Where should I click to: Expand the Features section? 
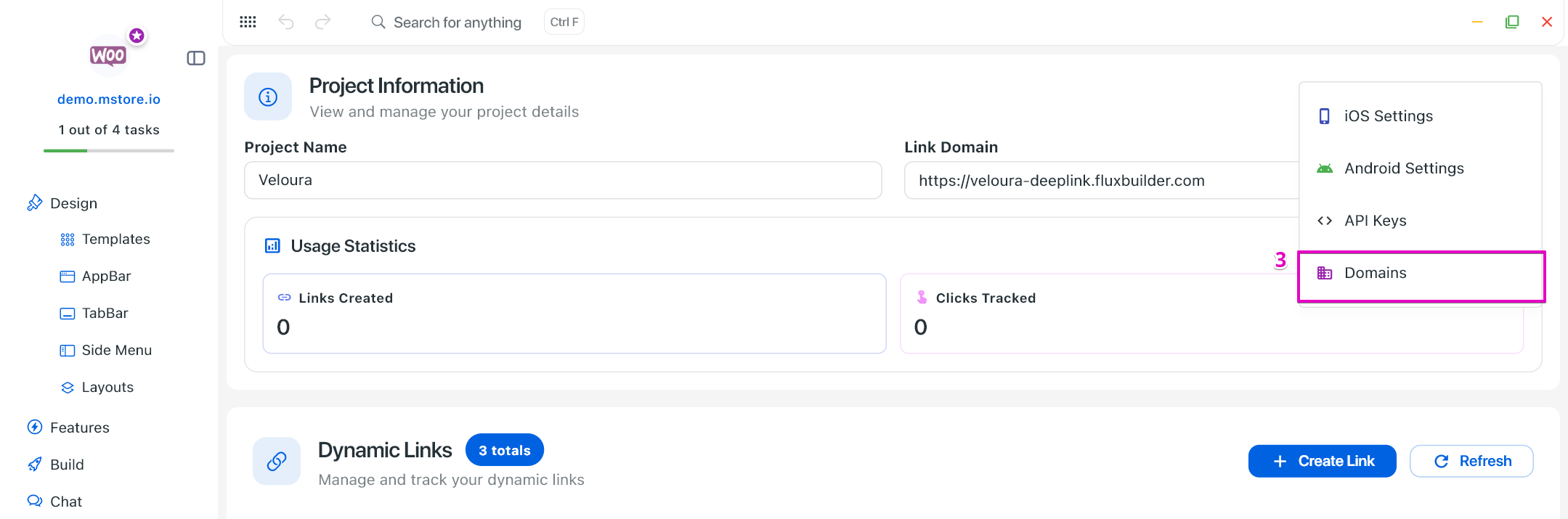(79, 428)
